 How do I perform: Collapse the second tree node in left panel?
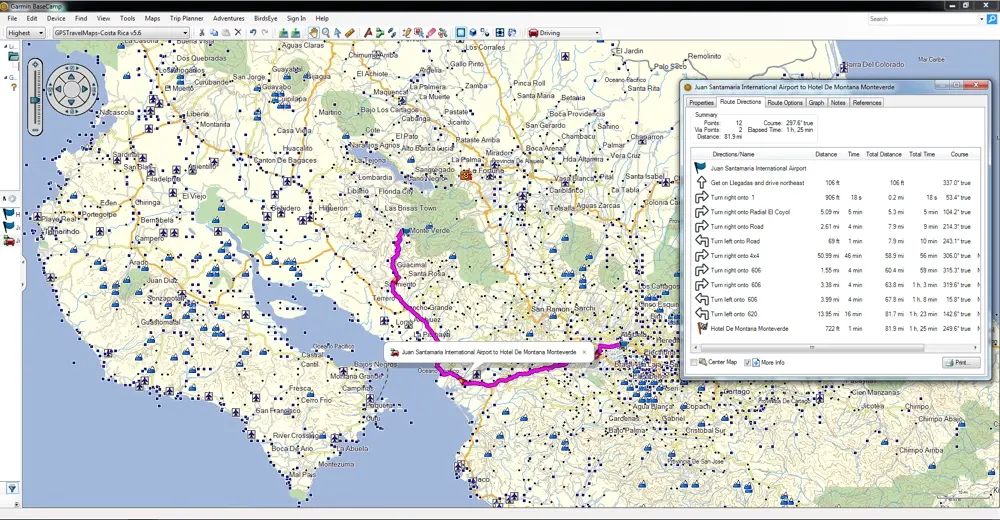pyautogui.click(x=6, y=77)
